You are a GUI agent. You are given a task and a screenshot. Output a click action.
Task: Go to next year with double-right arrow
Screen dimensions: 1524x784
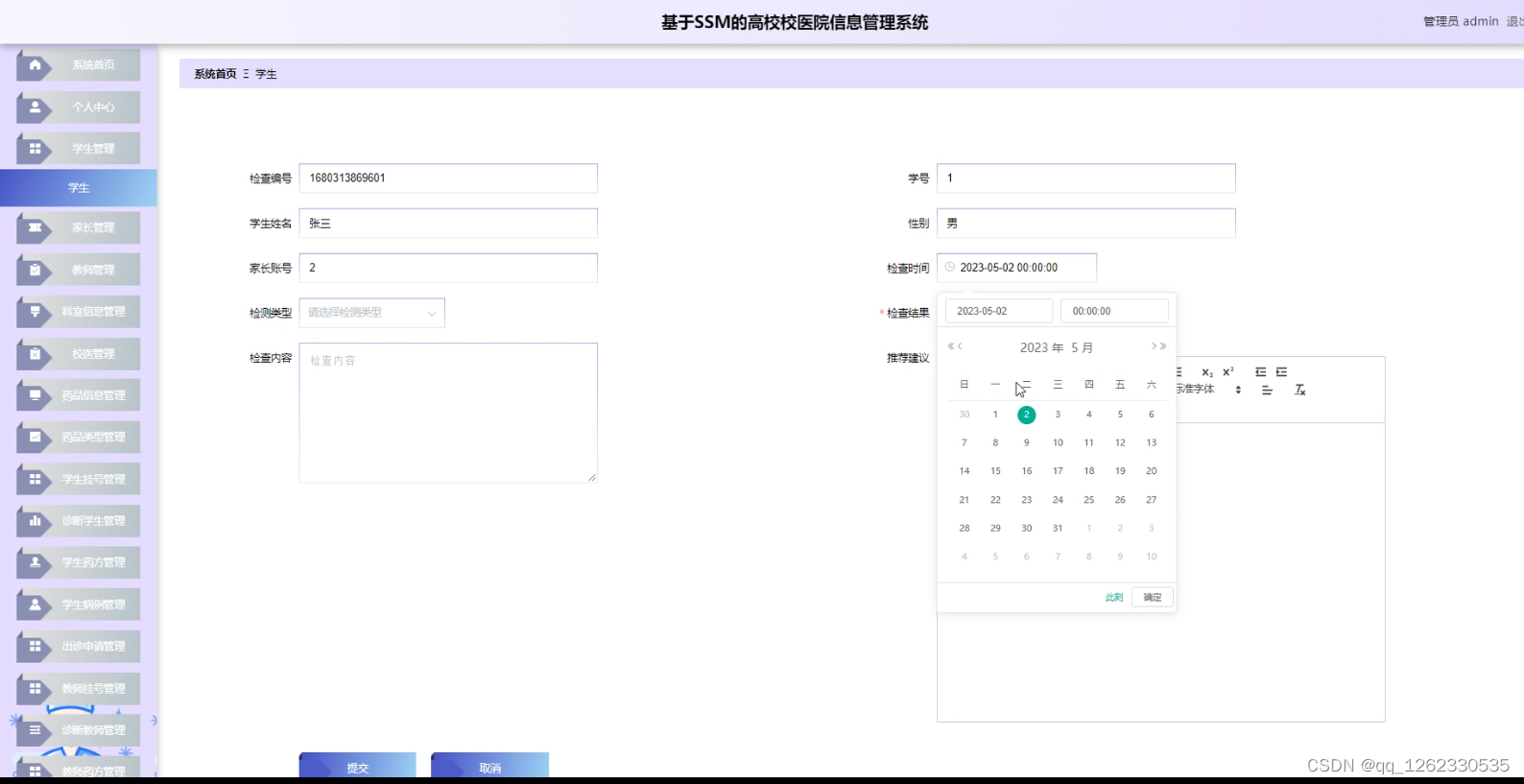point(1163,346)
